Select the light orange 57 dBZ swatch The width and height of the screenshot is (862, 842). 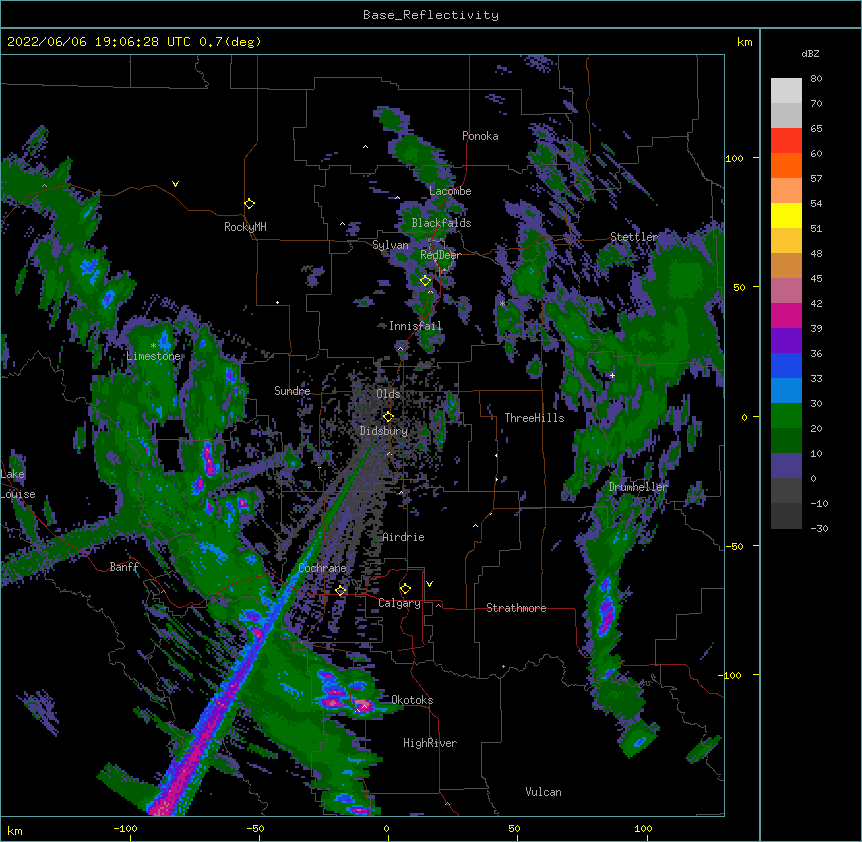pos(786,191)
